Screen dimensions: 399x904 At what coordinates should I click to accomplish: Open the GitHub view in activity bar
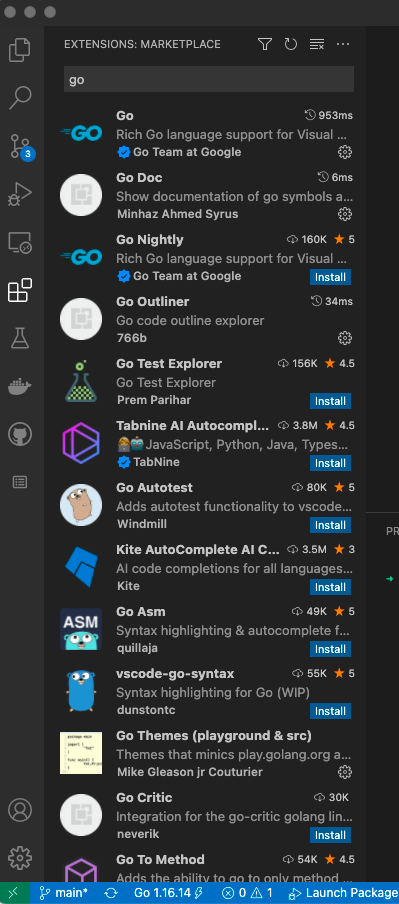pos(20,434)
